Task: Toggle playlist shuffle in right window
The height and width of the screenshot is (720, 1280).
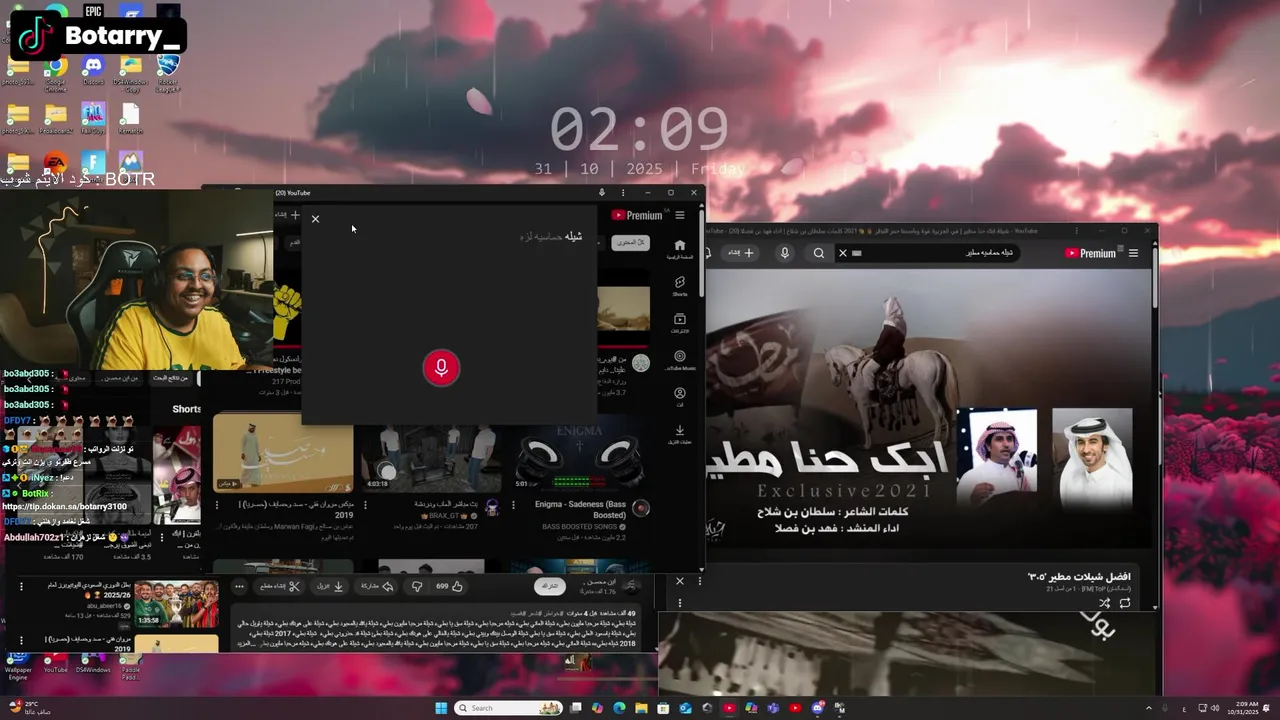Action: pos(1104,603)
